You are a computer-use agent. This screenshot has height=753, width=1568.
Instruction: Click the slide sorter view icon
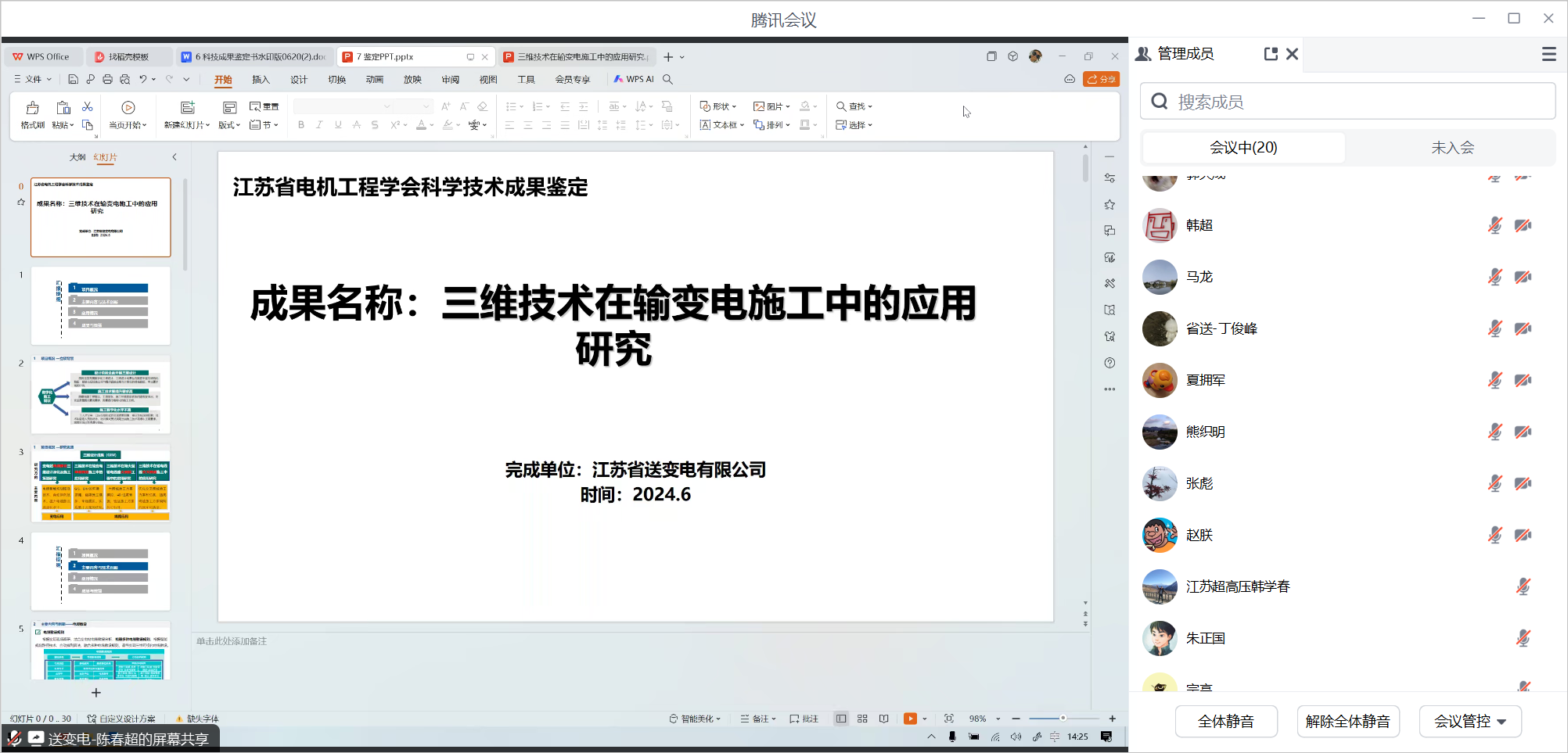click(x=862, y=719)
